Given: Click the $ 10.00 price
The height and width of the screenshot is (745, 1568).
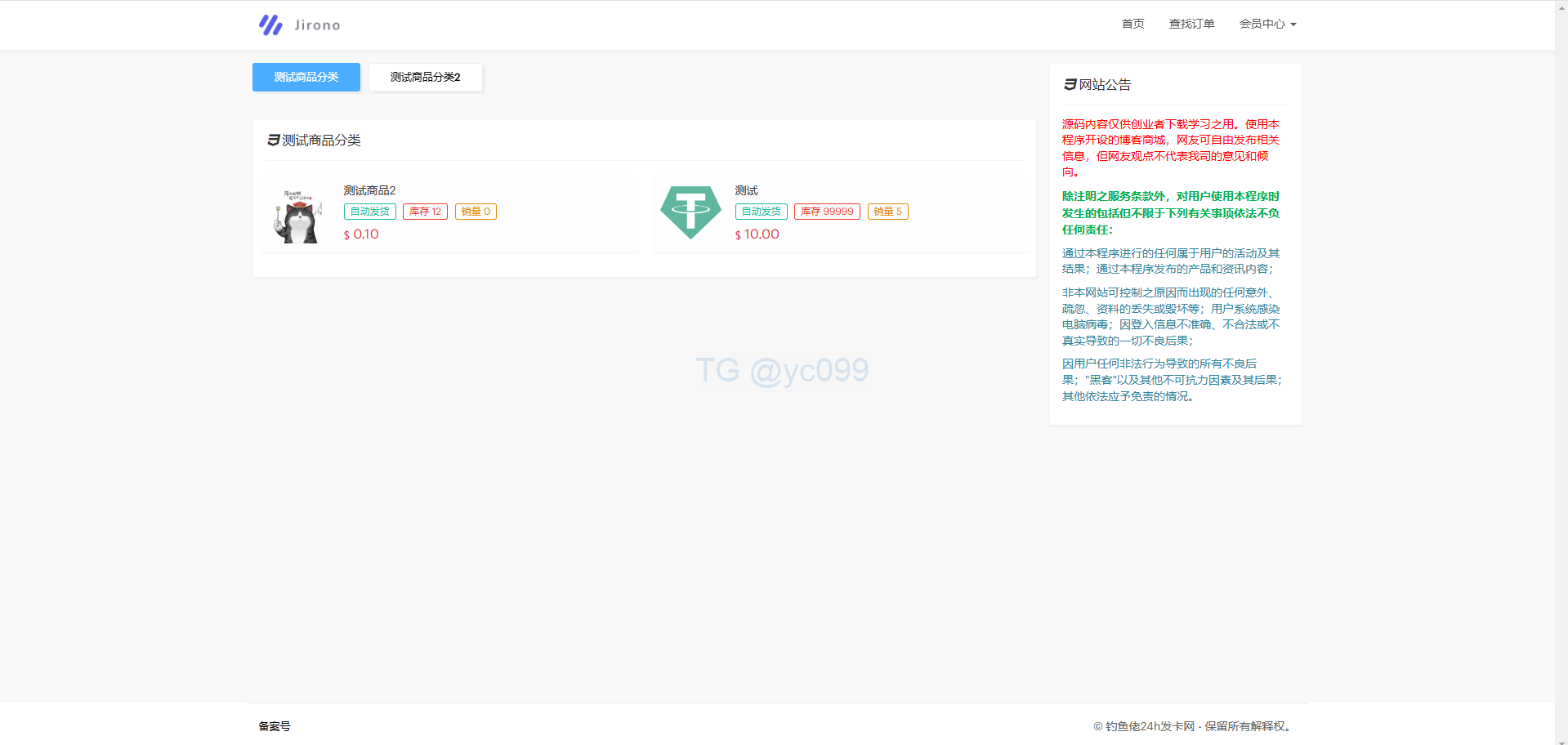Looking at the screenshot, I should (757, 234).
